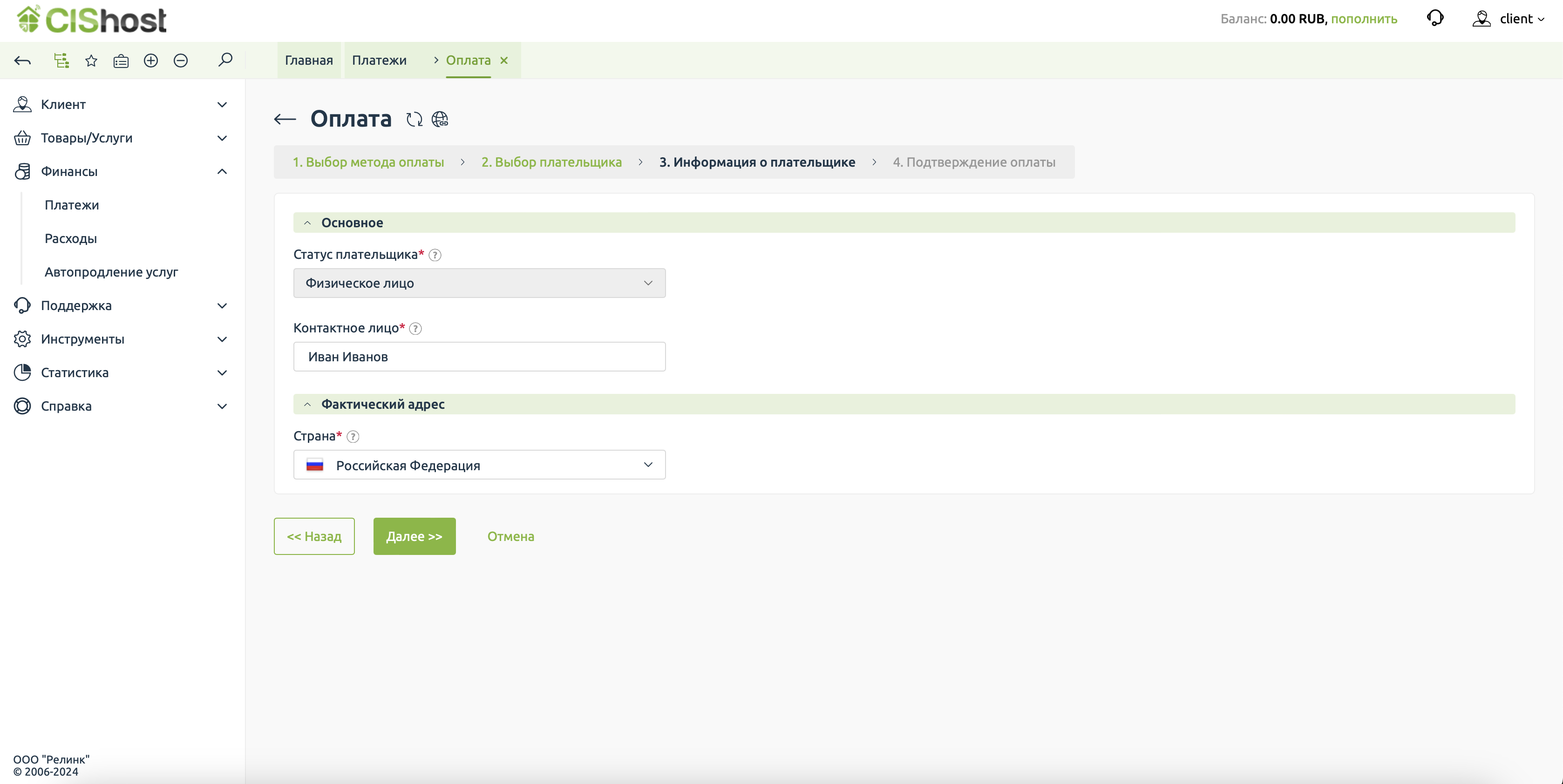1563x784 pixels.
Task: Collapse the Фактический адрес section
Action: click(x=308, y=404)
